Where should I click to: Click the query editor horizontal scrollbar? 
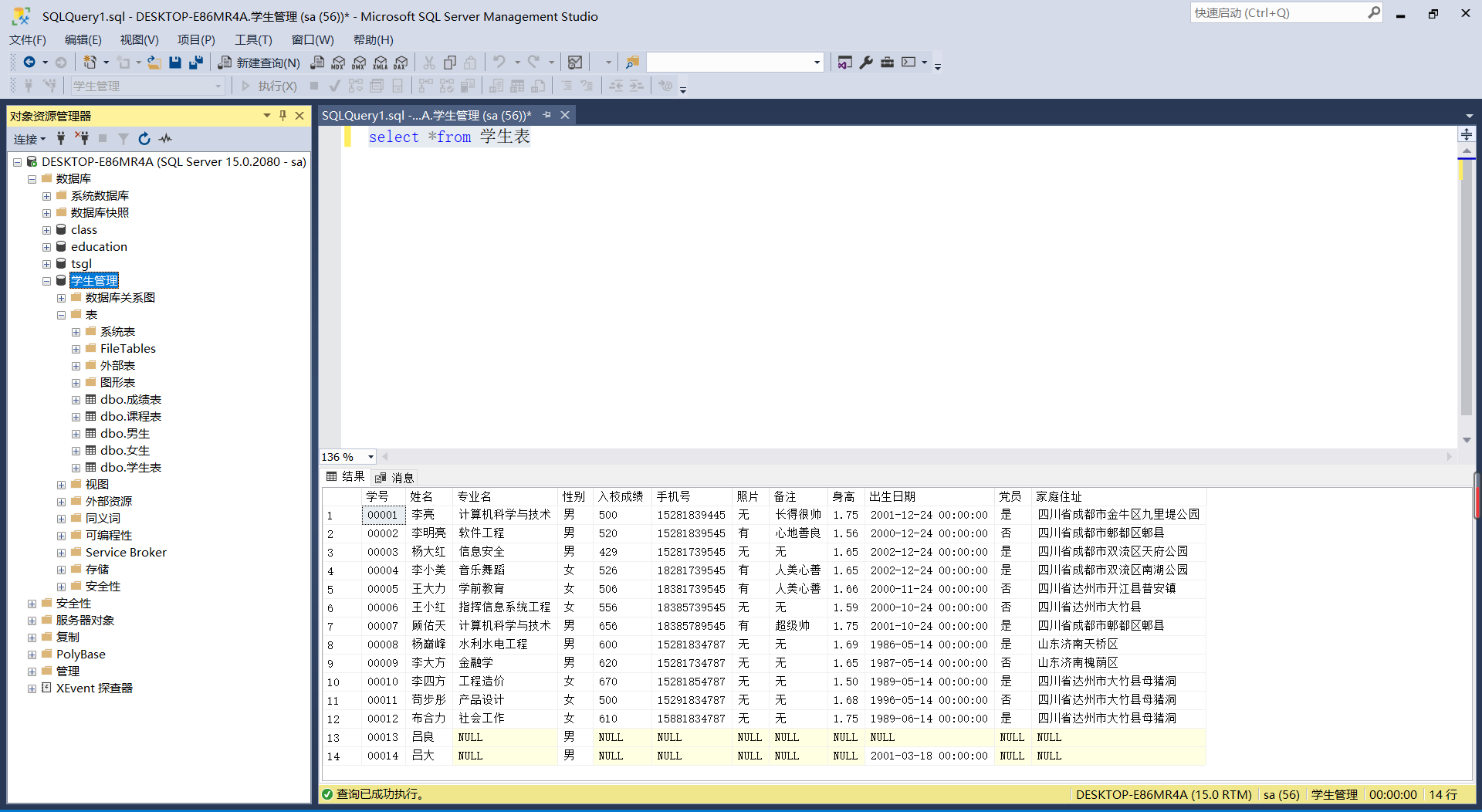click(x=917, y=457)
